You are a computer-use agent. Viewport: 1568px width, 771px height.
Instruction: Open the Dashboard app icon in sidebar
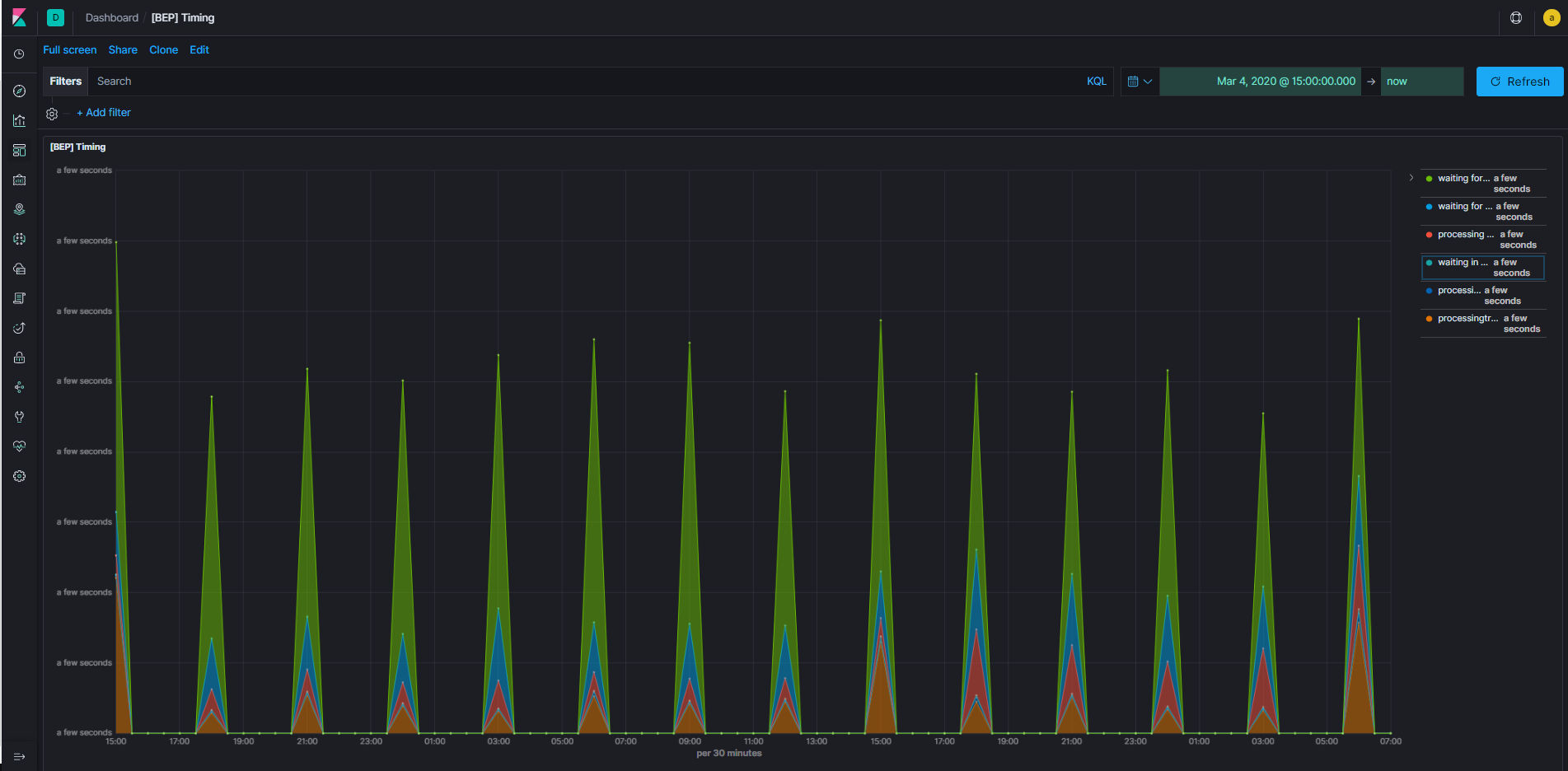[x=19, y=150]
